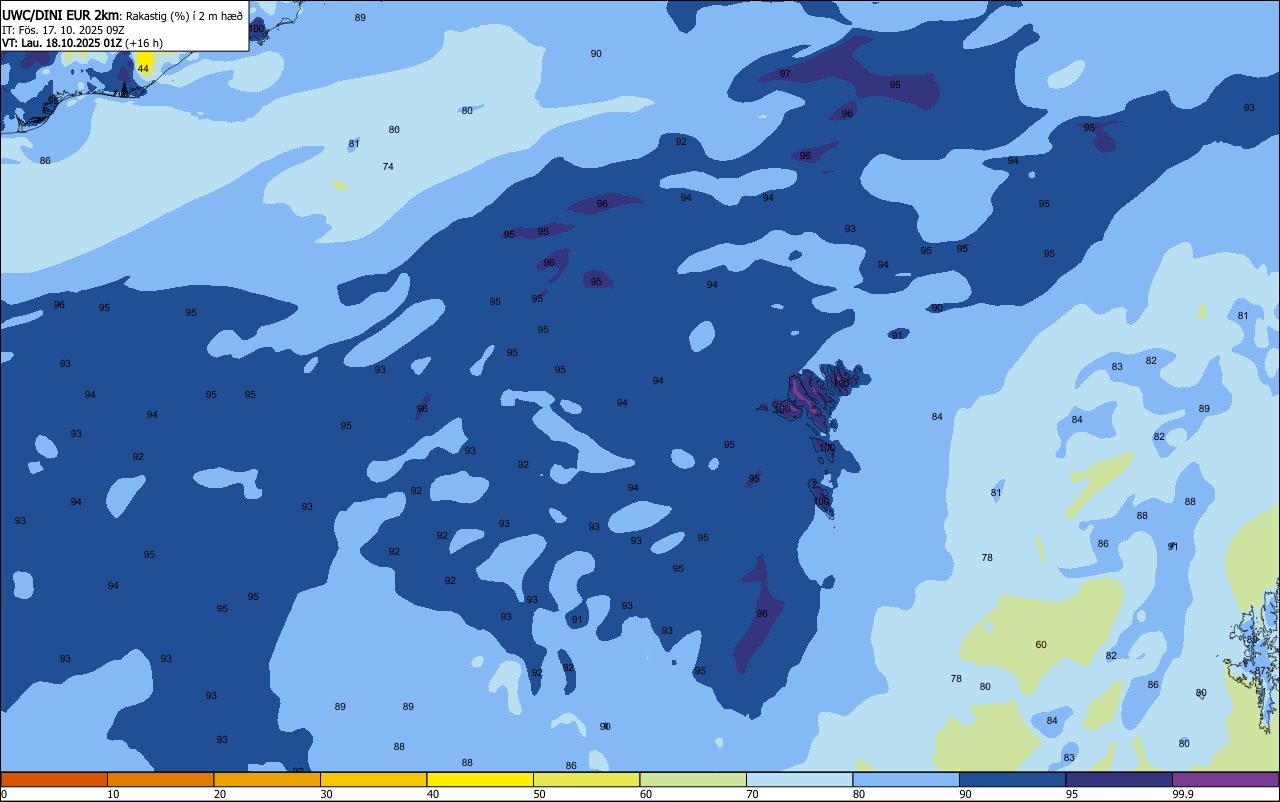Click the 60–70 light green legend swatch
The height and width of the screenshot is (802, 1280).
[693, 779]
